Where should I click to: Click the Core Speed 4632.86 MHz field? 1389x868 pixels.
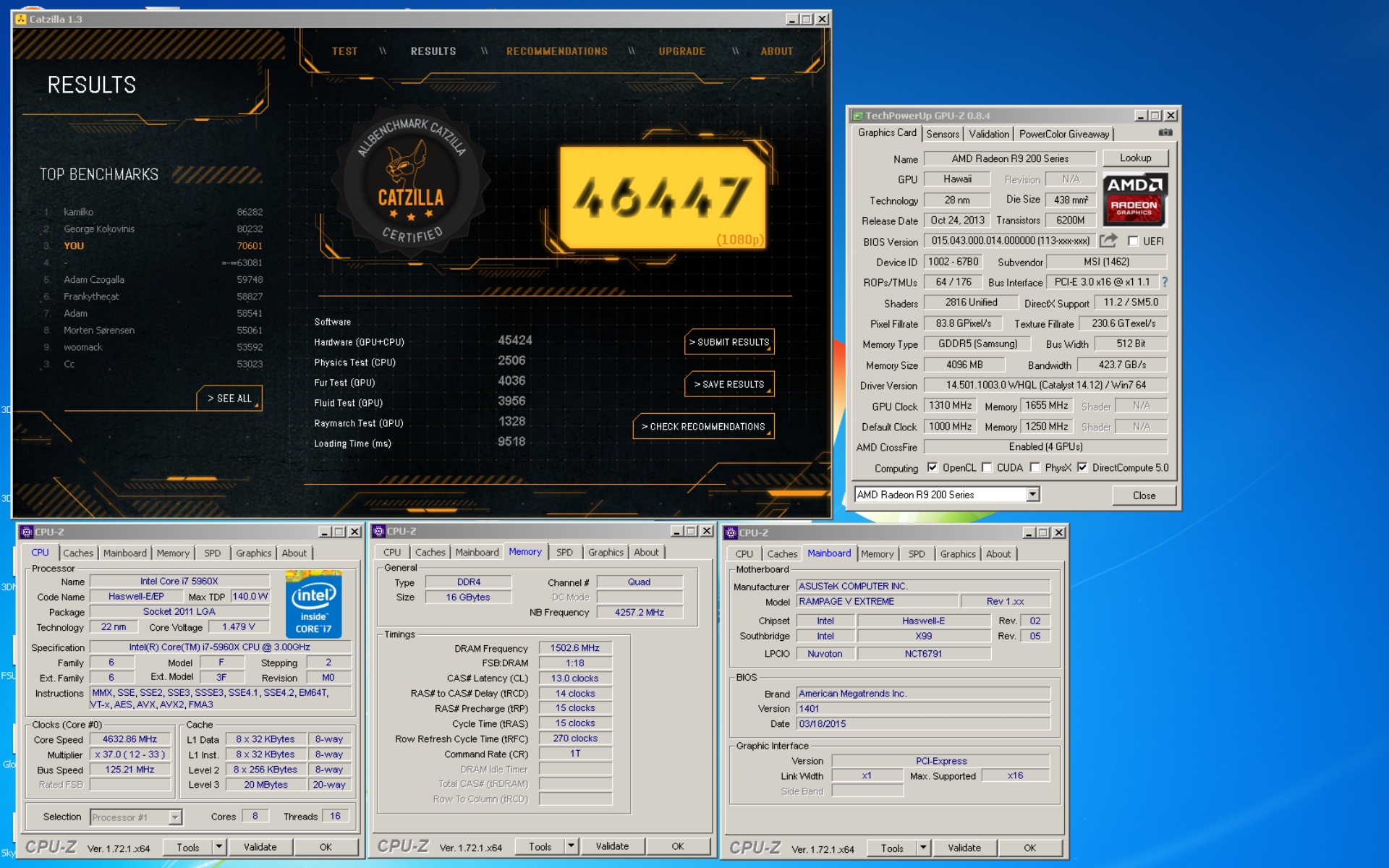[129, 739]
